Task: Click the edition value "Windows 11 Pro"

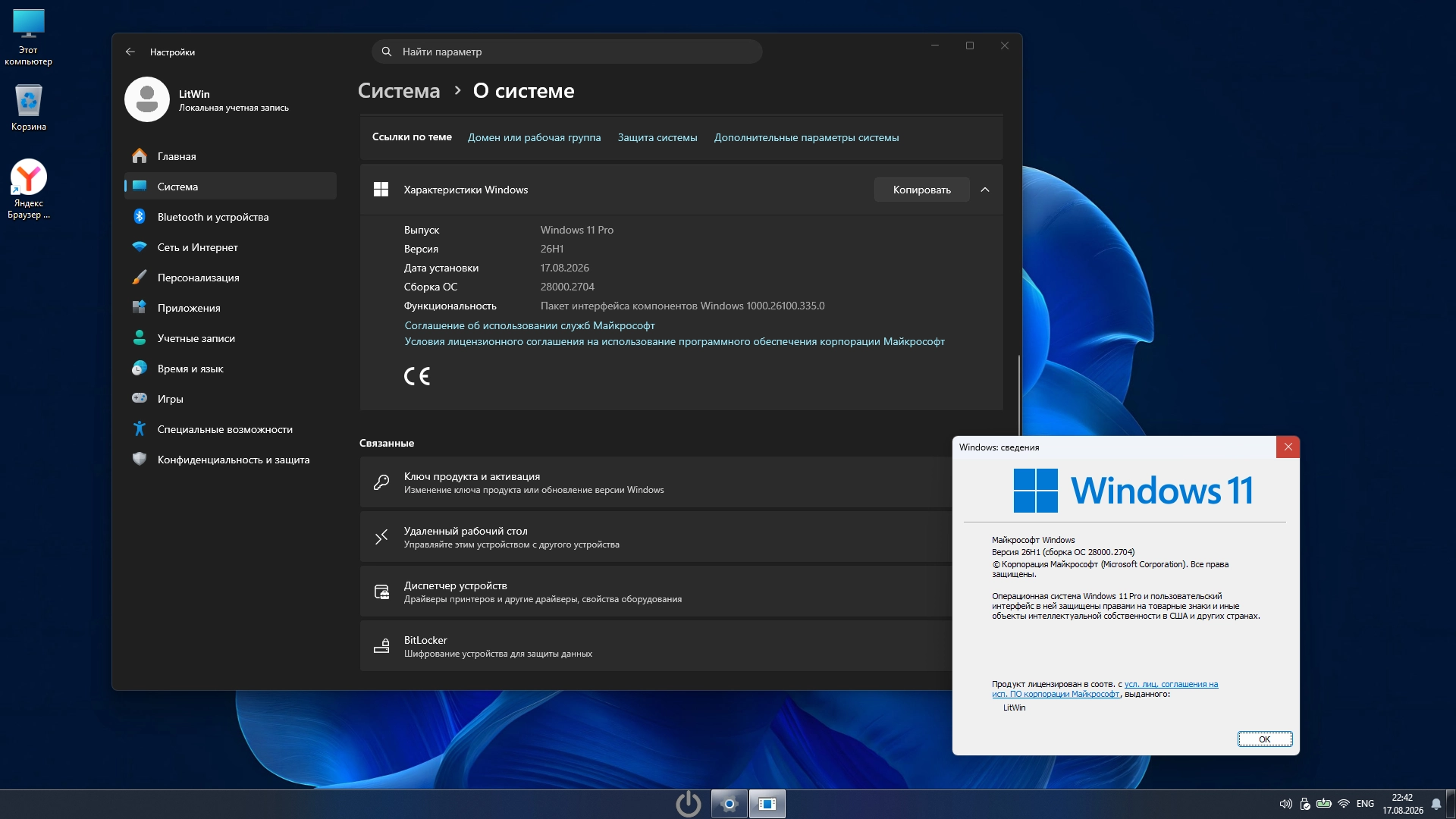Action: (577, 230)
